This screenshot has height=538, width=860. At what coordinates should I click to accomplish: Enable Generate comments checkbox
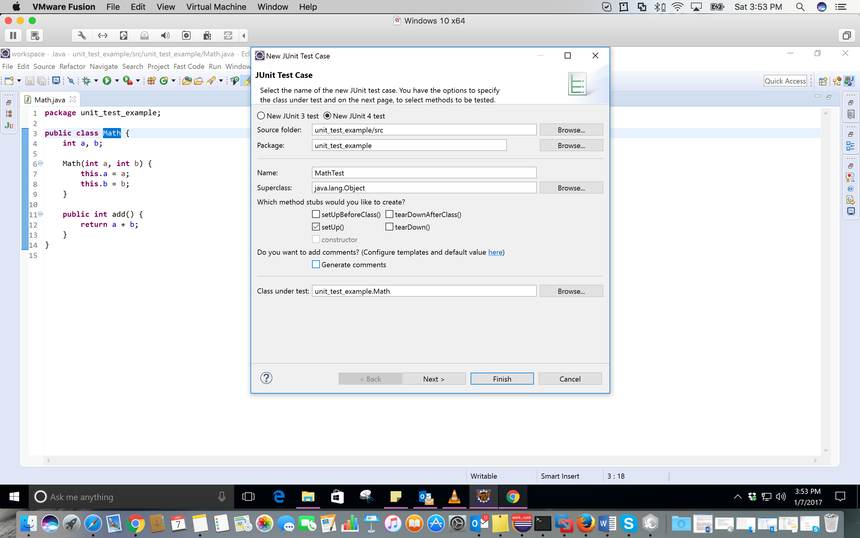[316, 265]
